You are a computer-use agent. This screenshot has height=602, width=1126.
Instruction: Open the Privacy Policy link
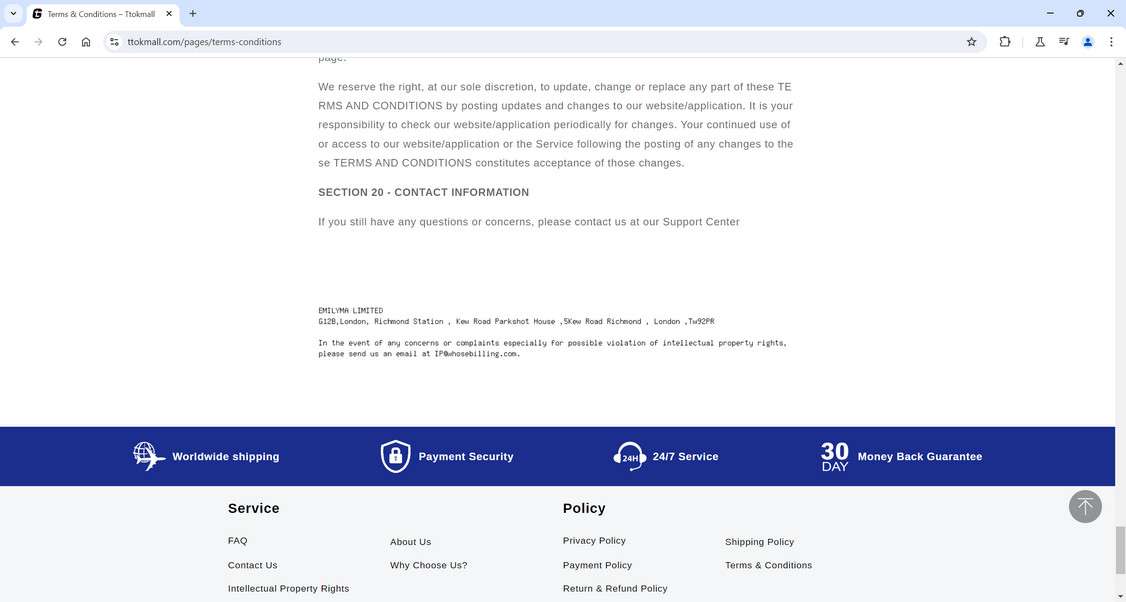595,540
